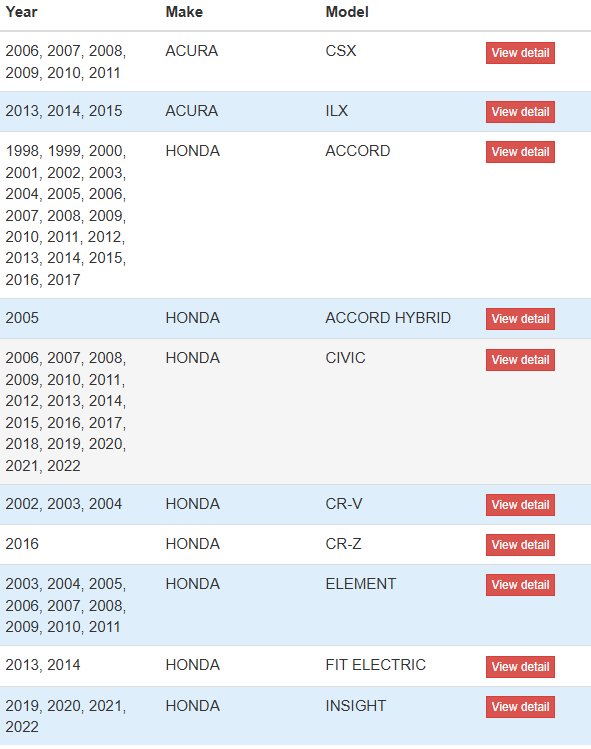Open View detail for ACURA ILX
The height and width of the screenshot is (749, 591).
coord(520,112)
